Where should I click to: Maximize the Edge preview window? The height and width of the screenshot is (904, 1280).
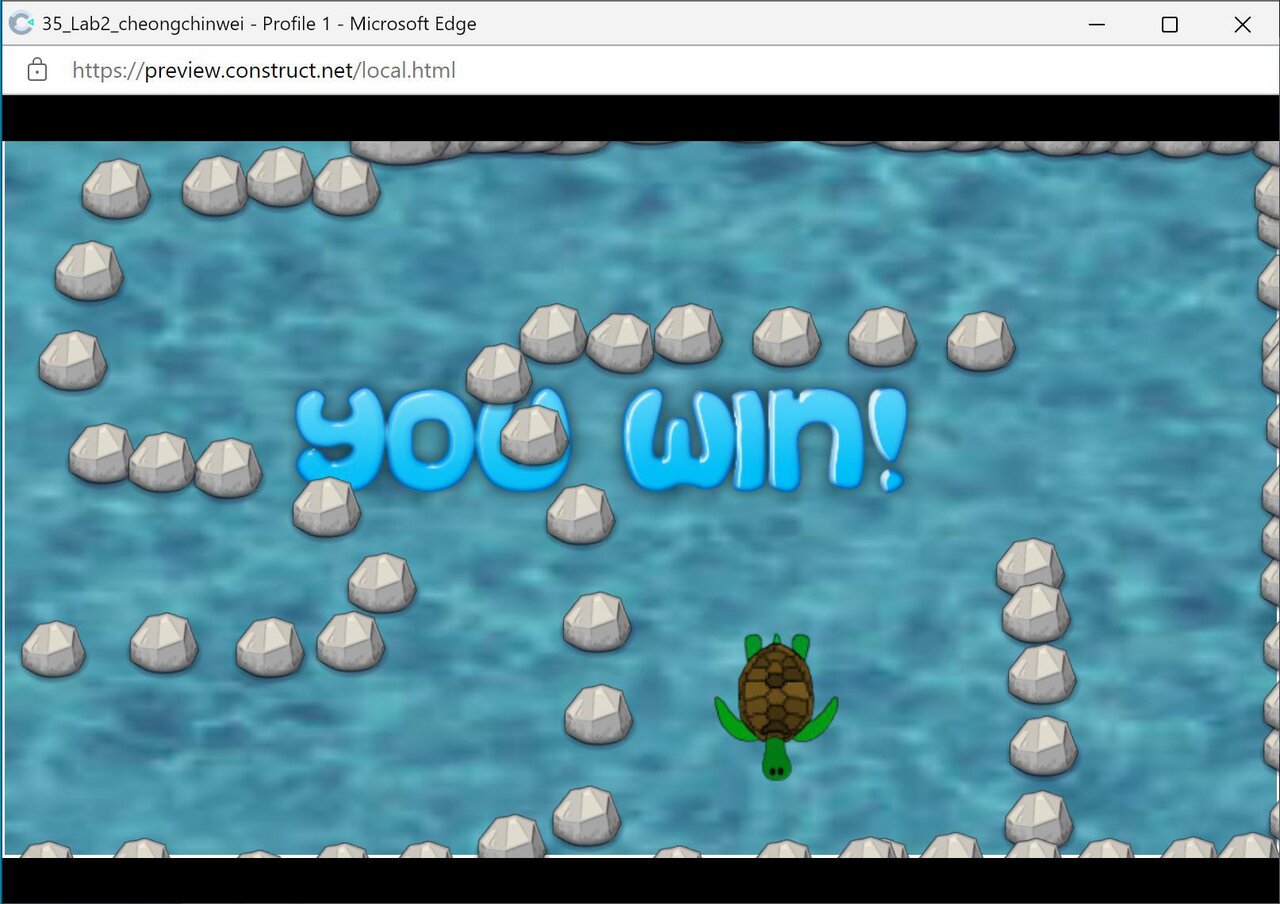[1169, 24]
